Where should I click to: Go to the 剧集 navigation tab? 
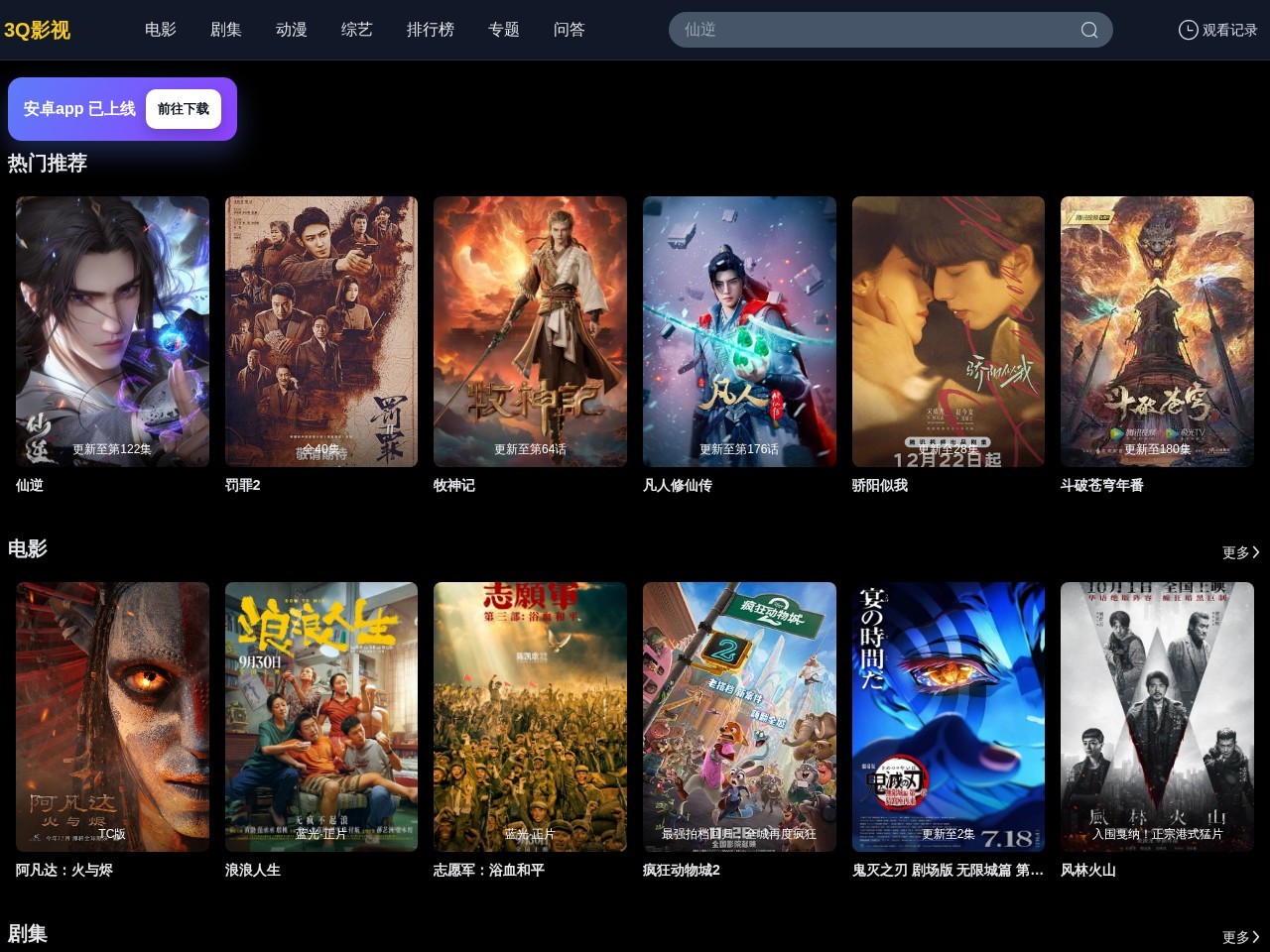click(226, 30)
